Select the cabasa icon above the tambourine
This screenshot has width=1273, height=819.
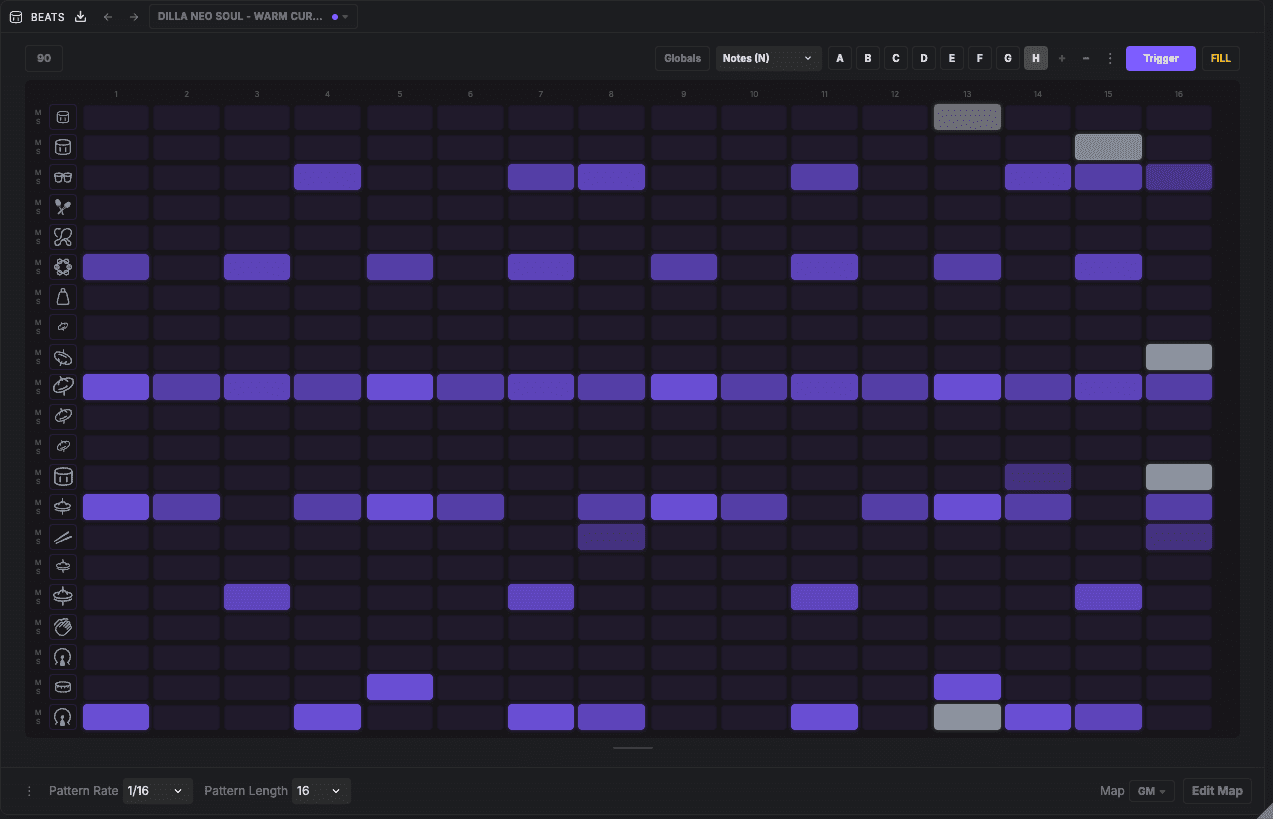63,237
